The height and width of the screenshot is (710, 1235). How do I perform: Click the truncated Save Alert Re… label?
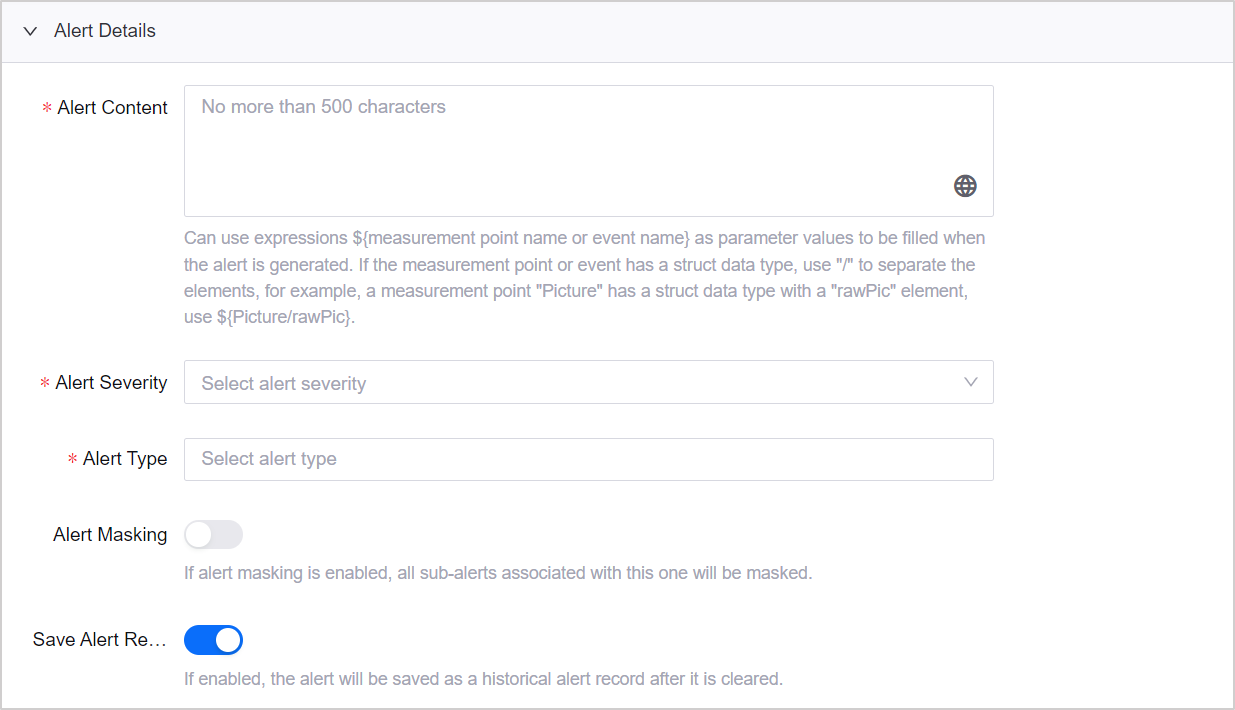[100, 640]
